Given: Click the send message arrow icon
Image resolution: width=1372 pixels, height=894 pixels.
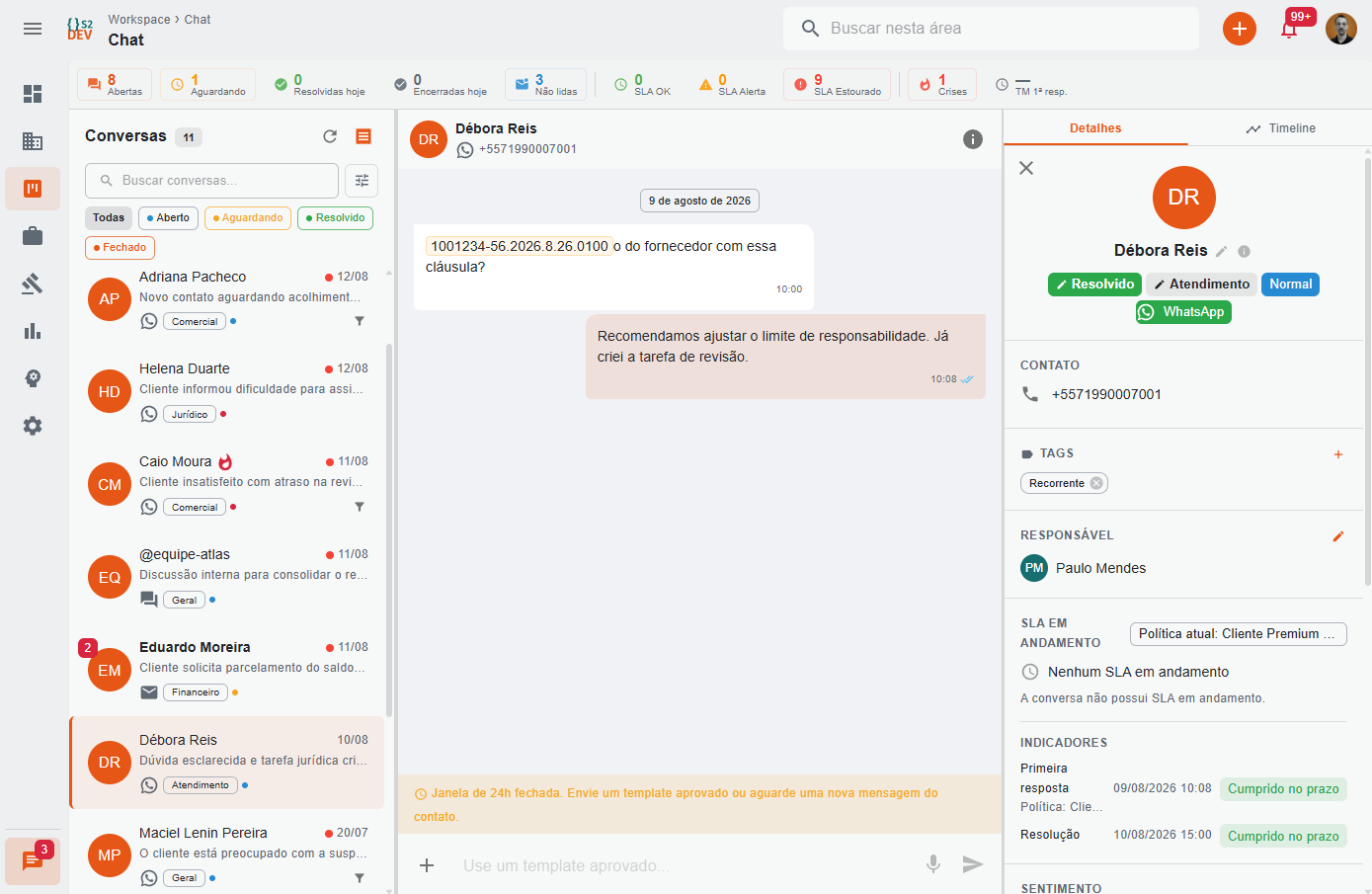Looking at the screenshot, I should coord(973,864).
